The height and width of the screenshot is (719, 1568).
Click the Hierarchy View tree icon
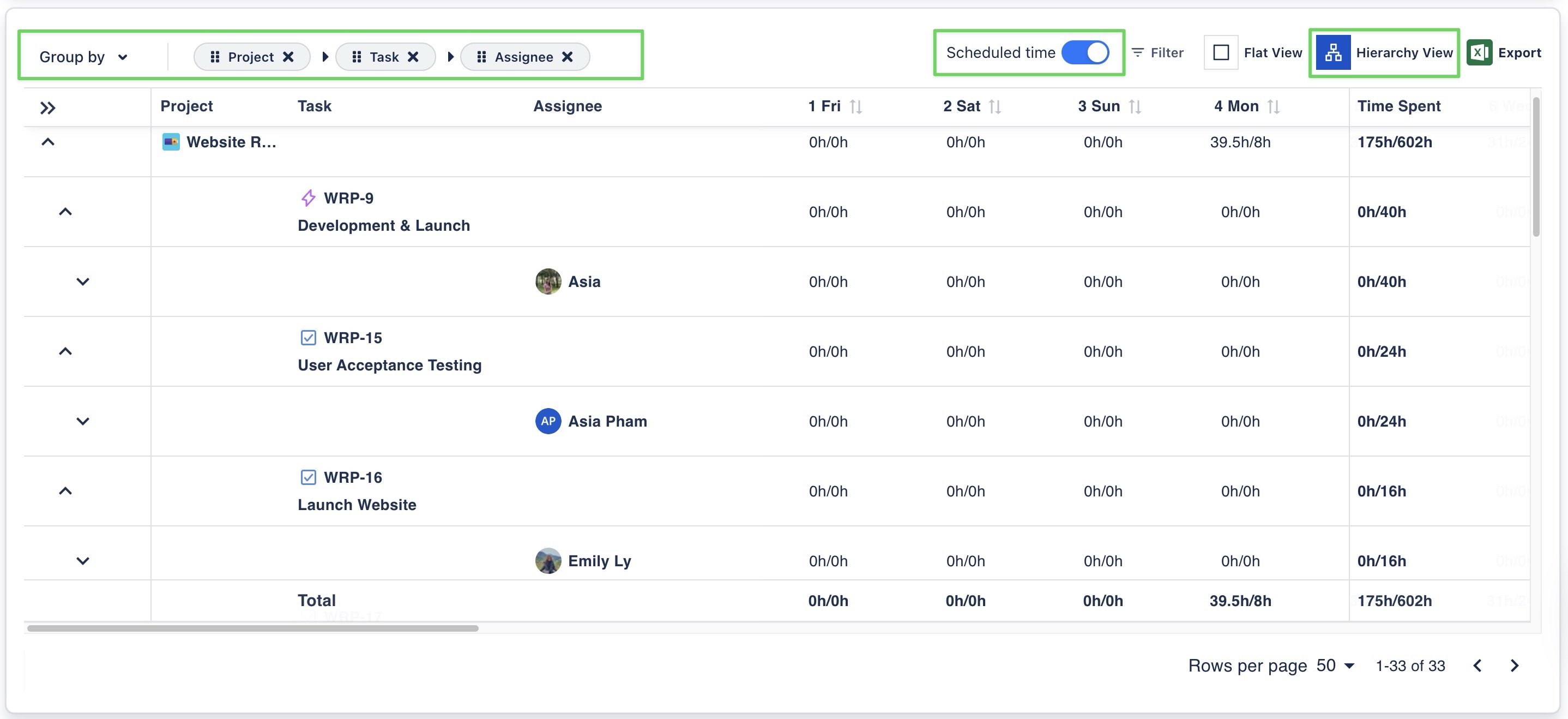click(1332, 52)
